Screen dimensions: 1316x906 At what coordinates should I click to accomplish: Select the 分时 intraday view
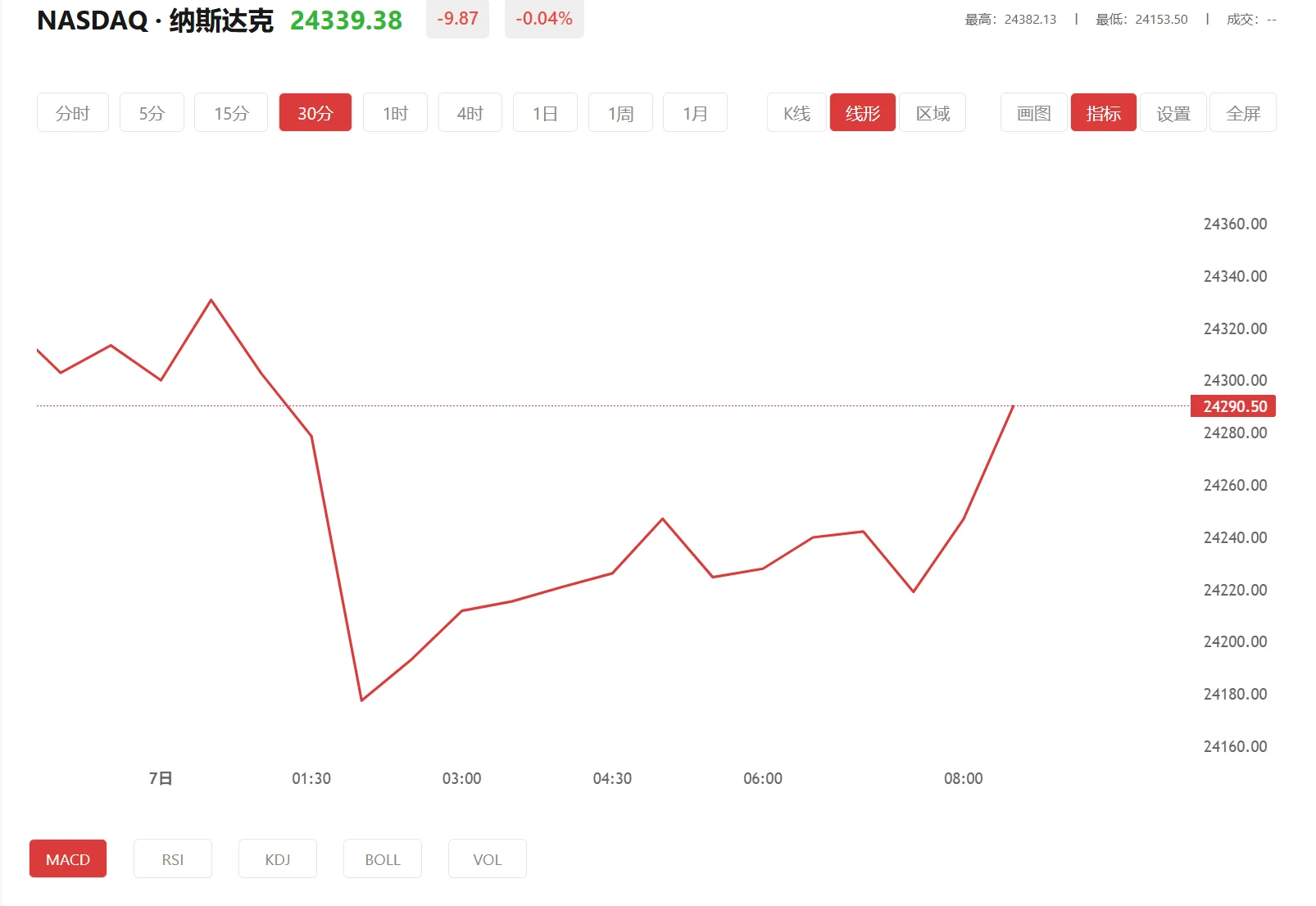pos(72,112)
